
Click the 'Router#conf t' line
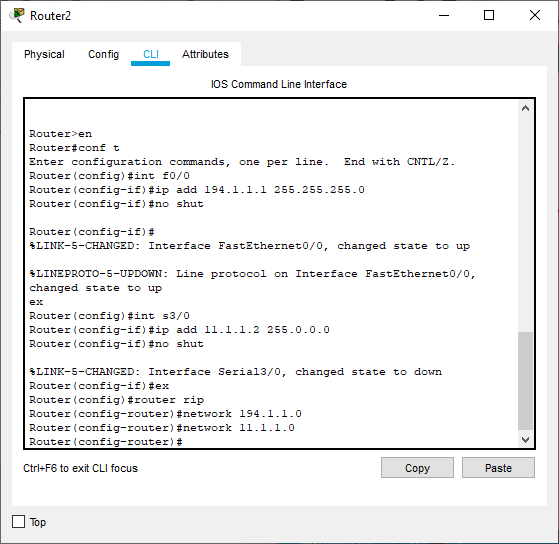[x=75, y=148]
